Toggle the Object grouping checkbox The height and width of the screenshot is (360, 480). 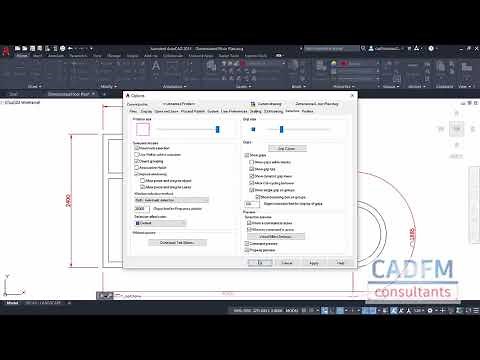coord(136,161)
